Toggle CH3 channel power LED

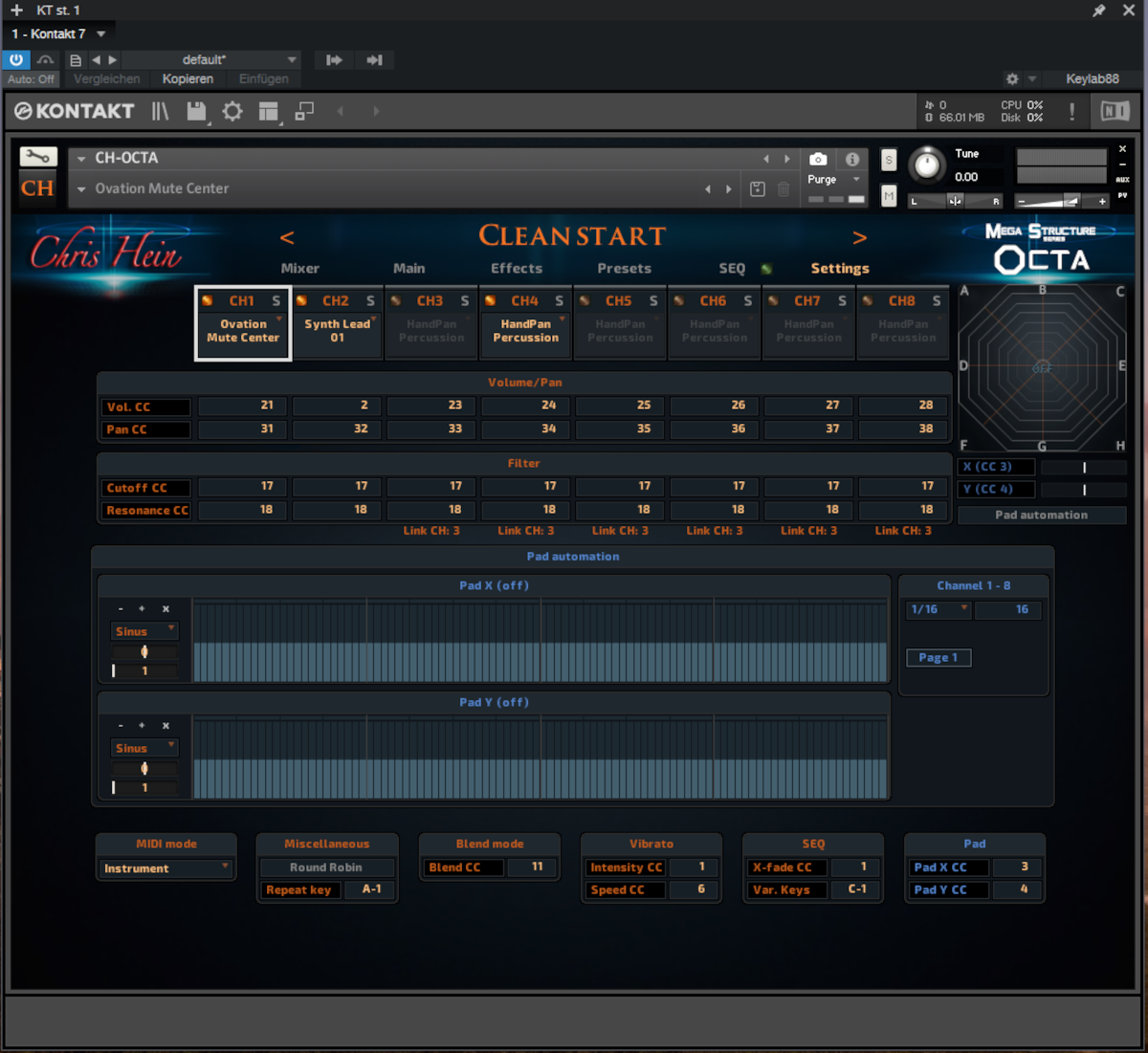395,301
